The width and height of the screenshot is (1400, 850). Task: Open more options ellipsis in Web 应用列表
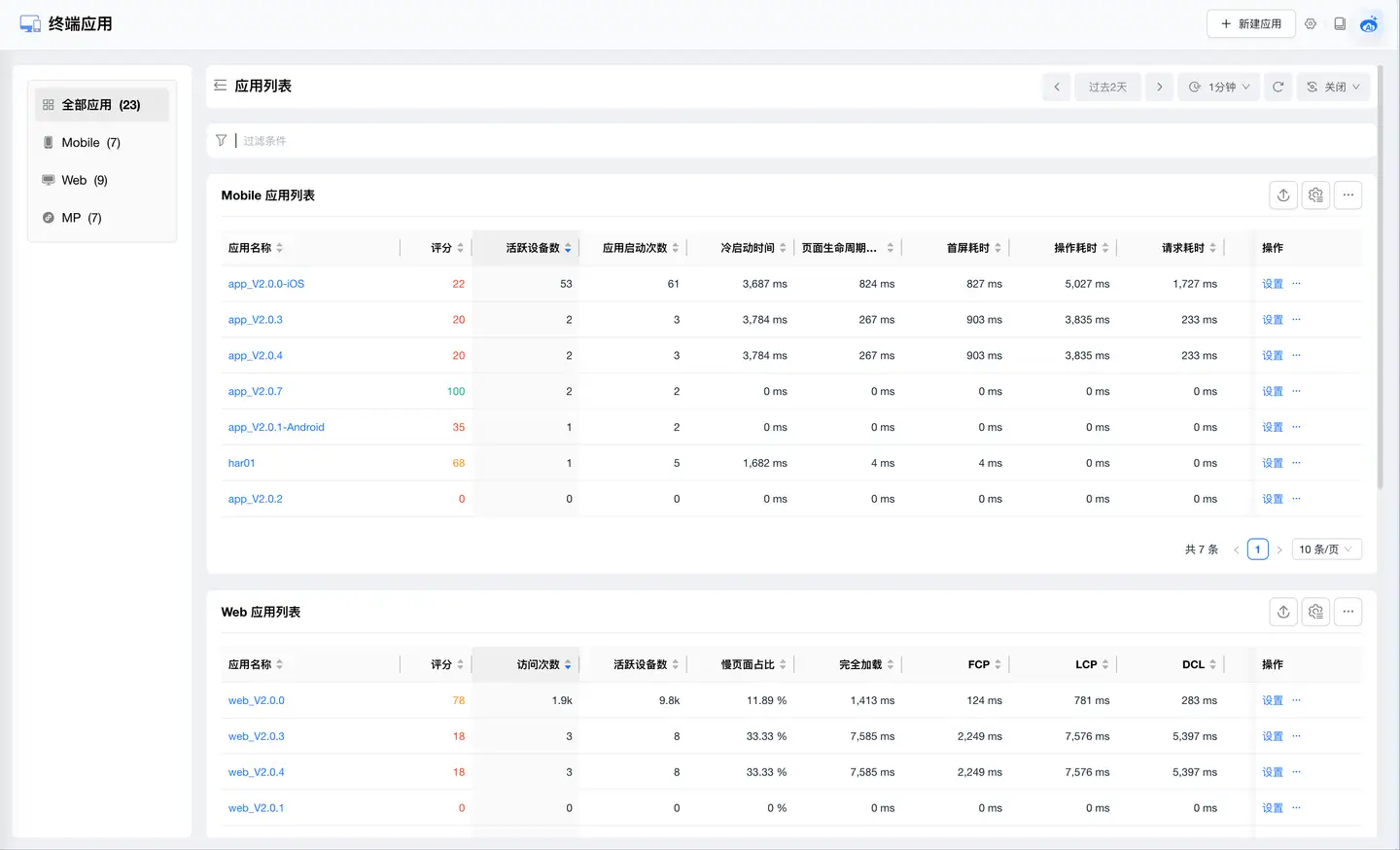[1347, 612]
